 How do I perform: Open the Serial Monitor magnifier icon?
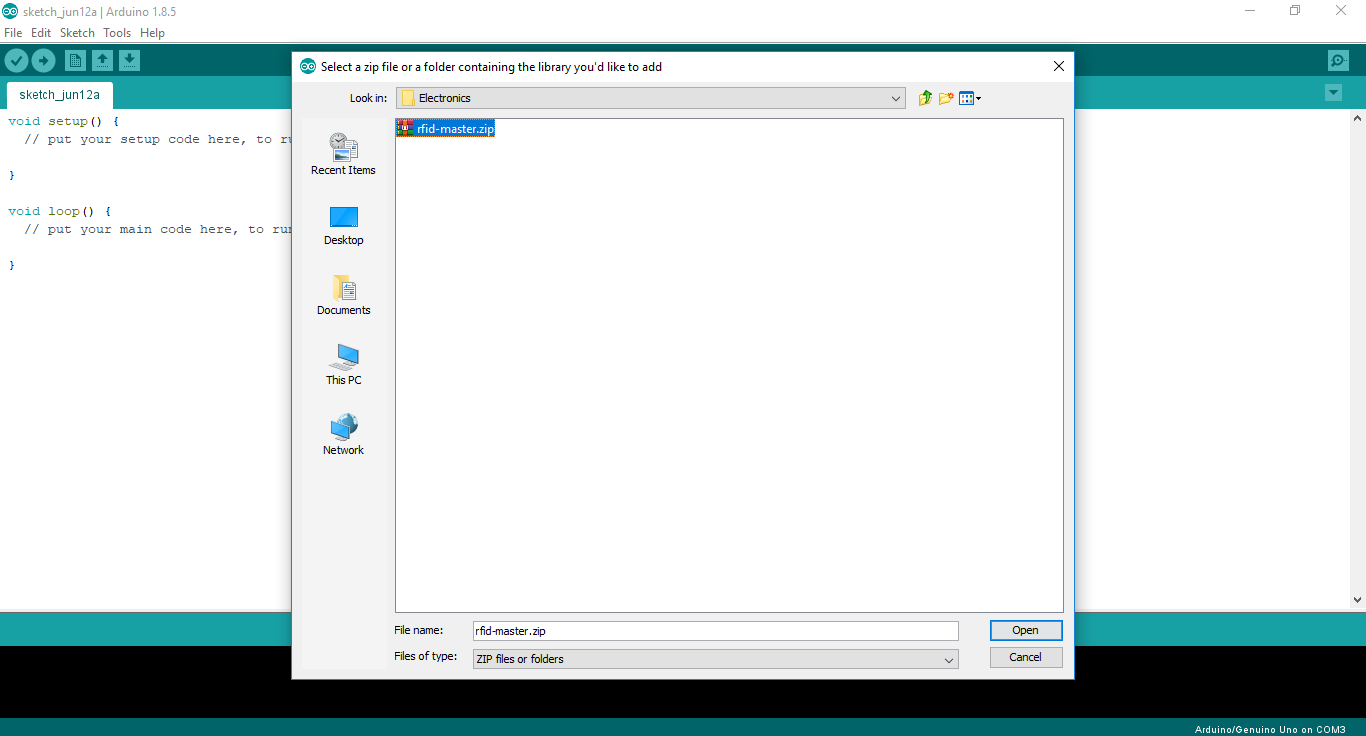(x=1338, y=61)
